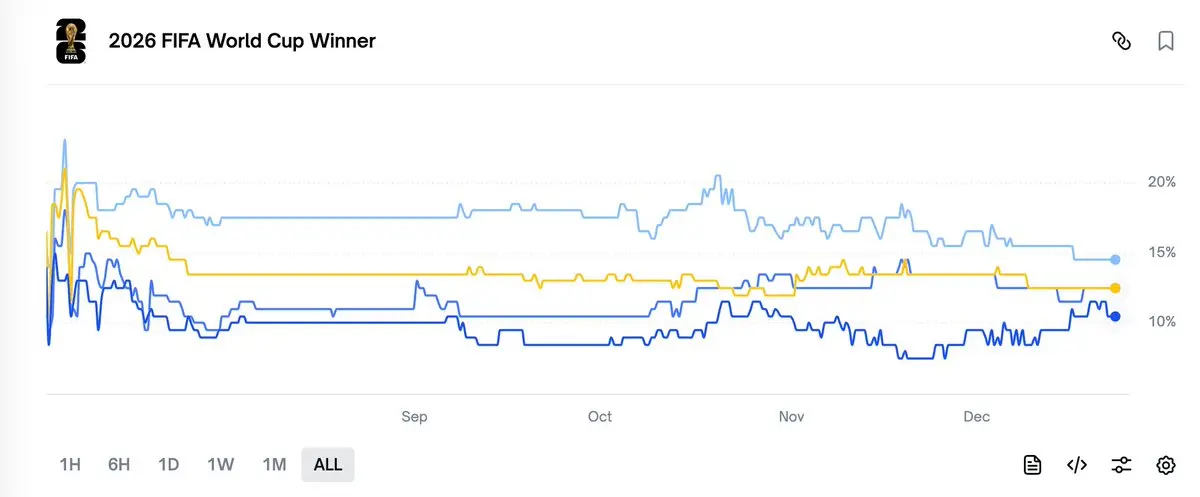This screenshot has height=497, width=1200.
Task: Click the Sep label on timeline
Action: click(x=414, y=416)
